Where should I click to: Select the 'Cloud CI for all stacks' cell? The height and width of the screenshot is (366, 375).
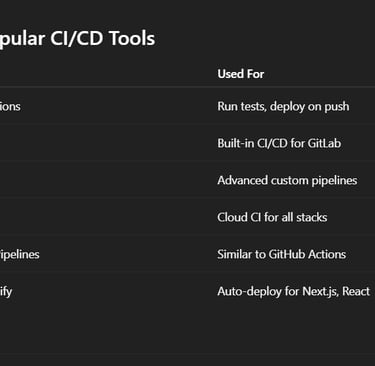click(x=272, y=217)
